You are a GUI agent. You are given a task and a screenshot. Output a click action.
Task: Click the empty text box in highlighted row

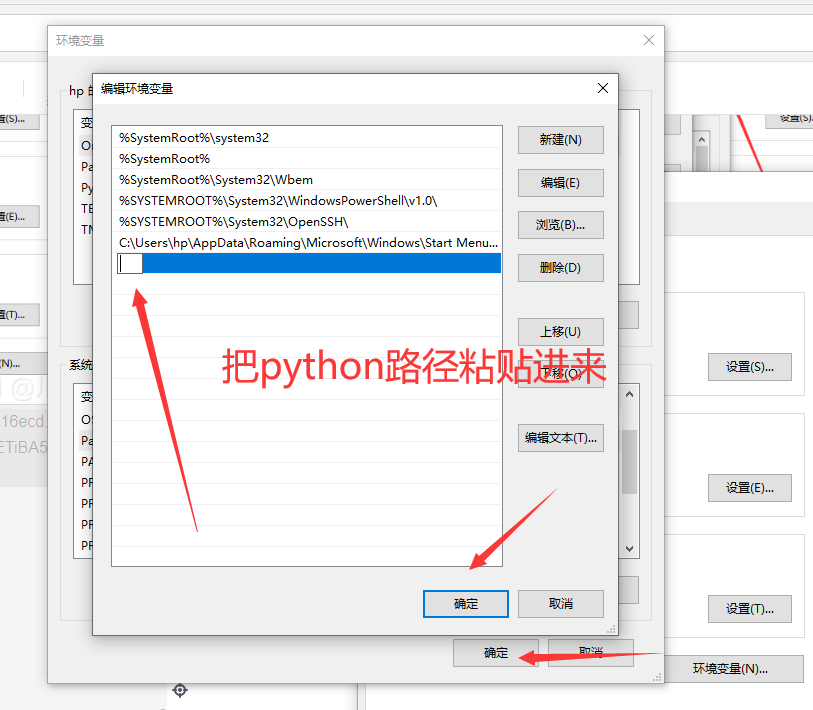(131, 263)
